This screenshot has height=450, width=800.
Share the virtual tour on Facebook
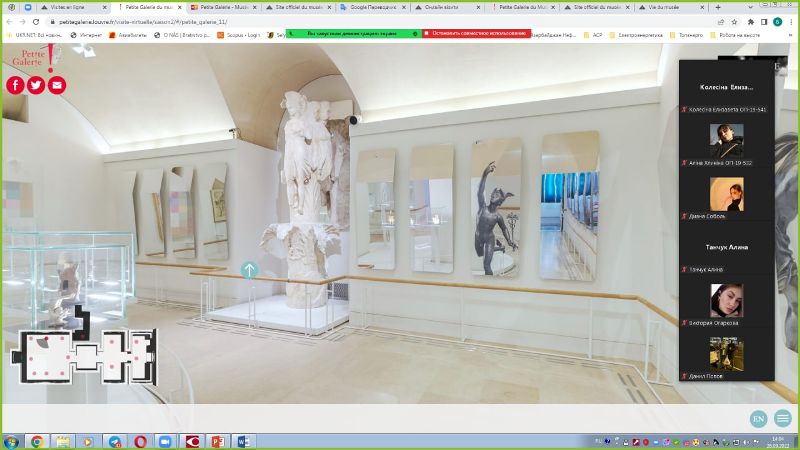(x=15, y=85)
